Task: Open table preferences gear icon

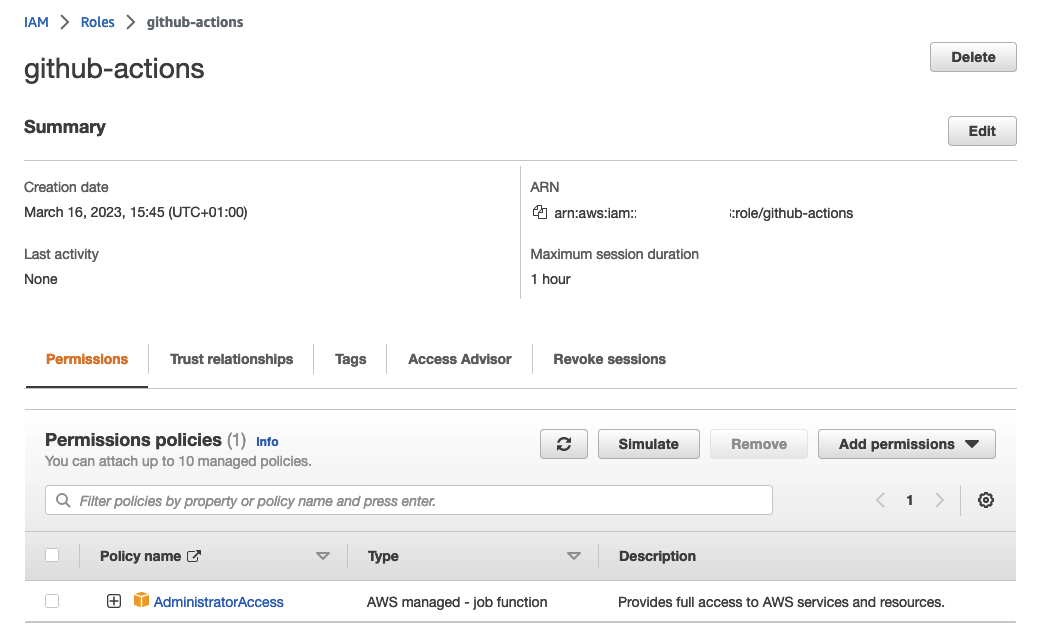Action: pos(986,500)
